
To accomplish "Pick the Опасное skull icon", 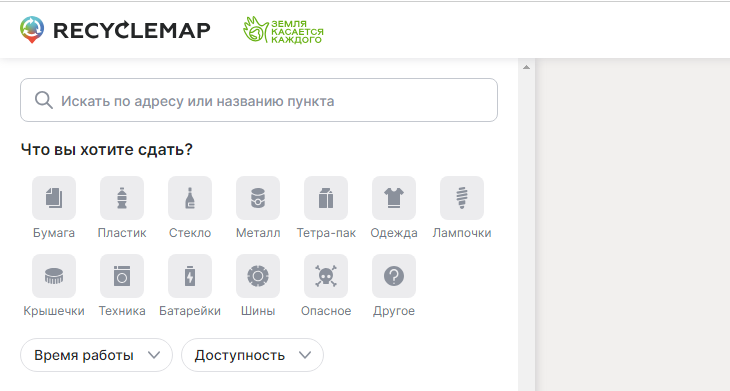I will (326, 276).
